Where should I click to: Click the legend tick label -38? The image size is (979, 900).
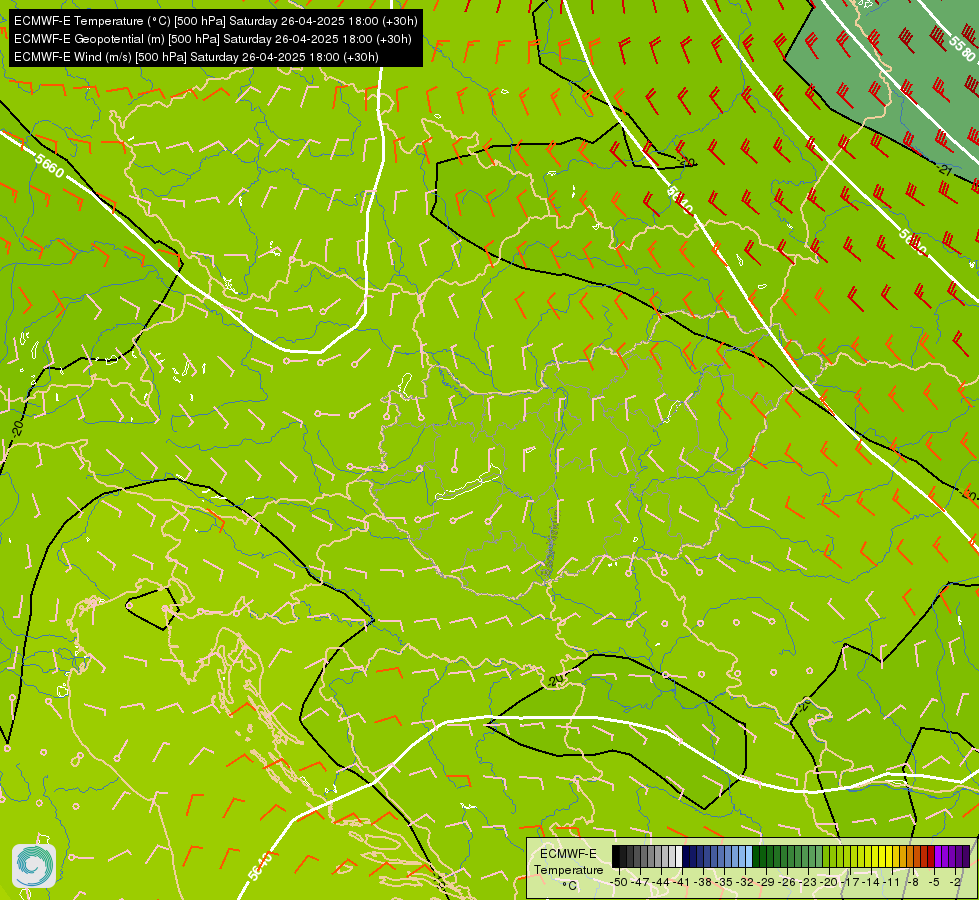703,883
